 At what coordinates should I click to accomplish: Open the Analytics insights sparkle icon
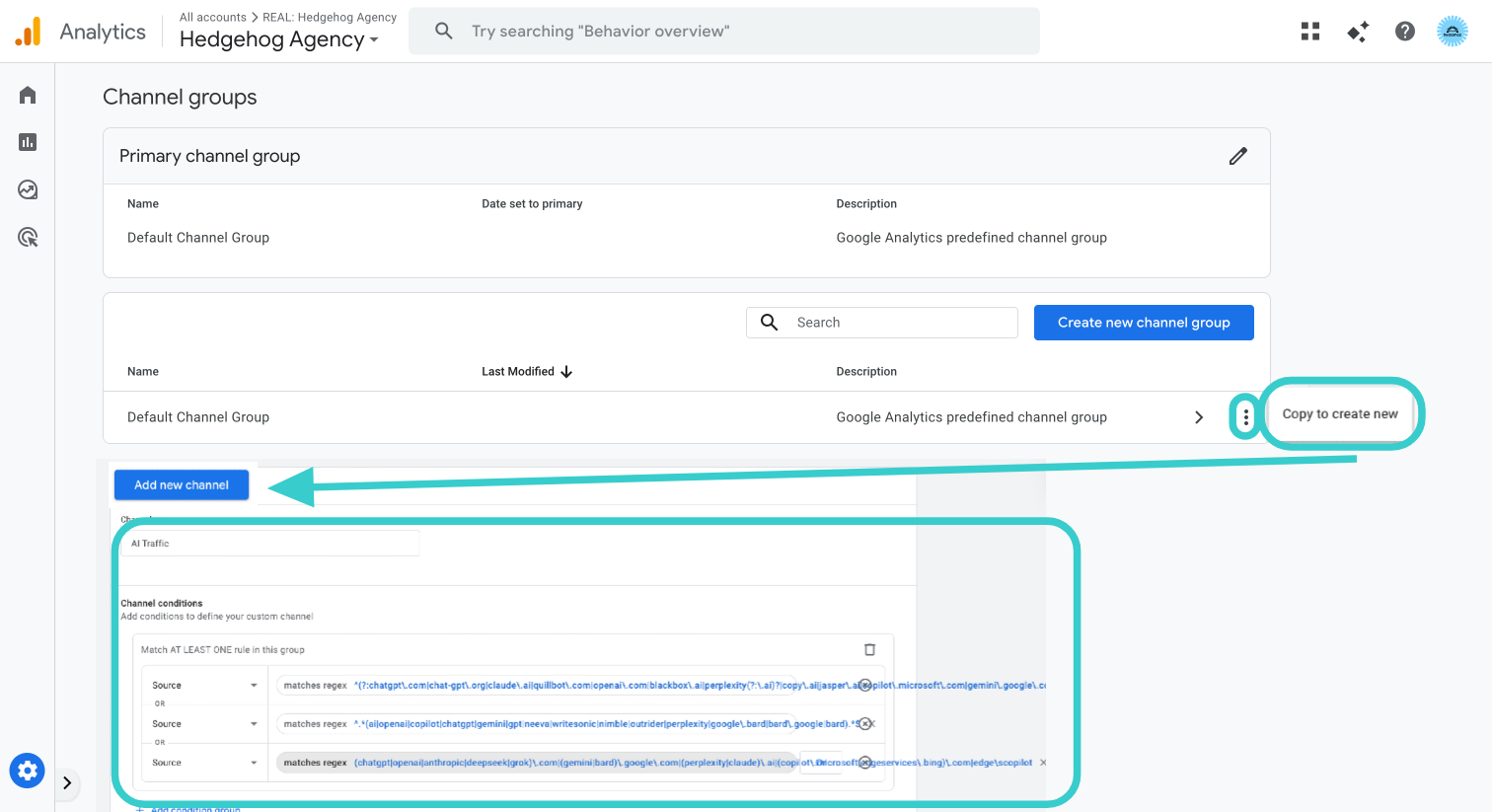(x=1358, y=32)
